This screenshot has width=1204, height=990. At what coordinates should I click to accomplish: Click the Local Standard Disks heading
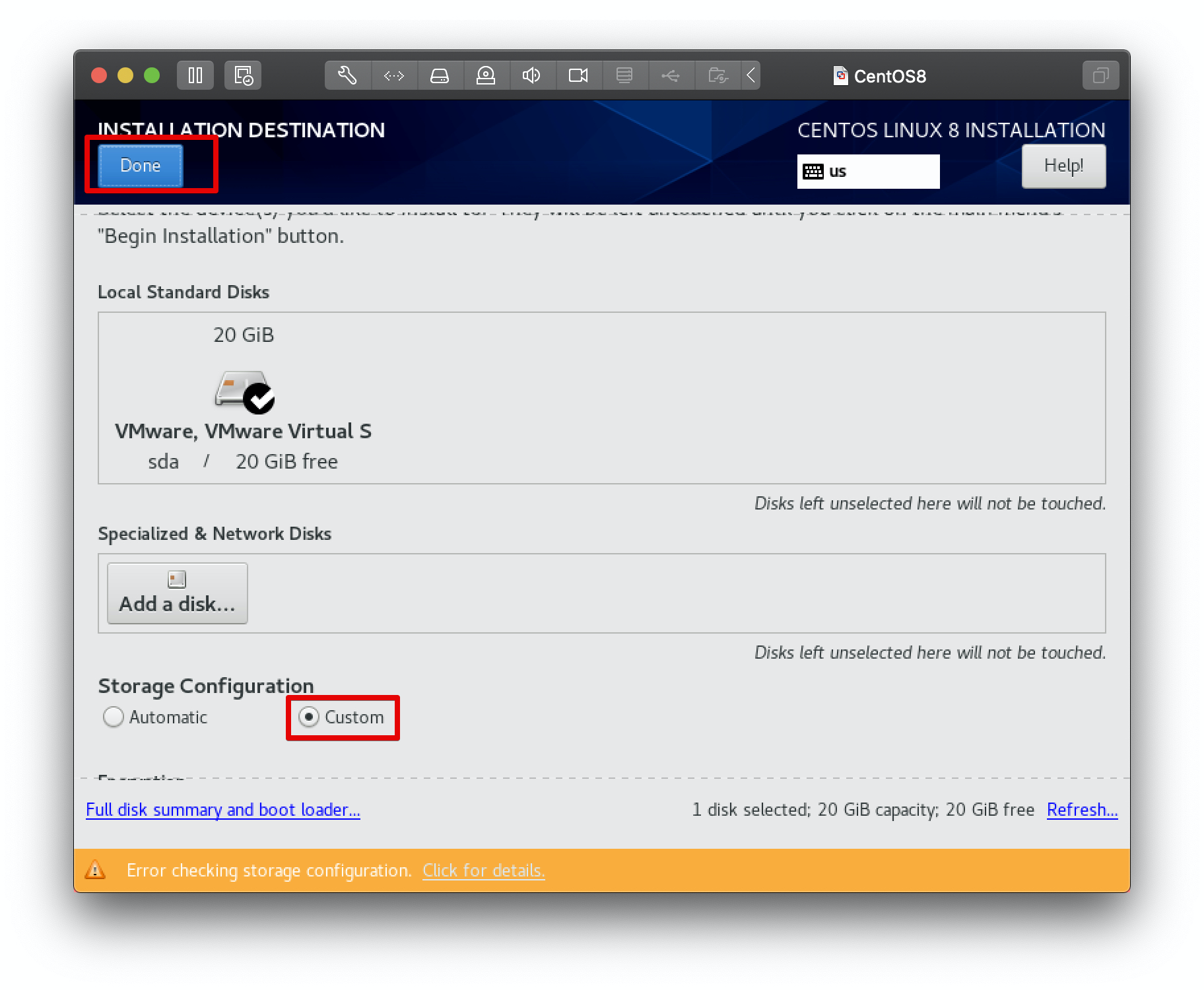coord(184,292)
